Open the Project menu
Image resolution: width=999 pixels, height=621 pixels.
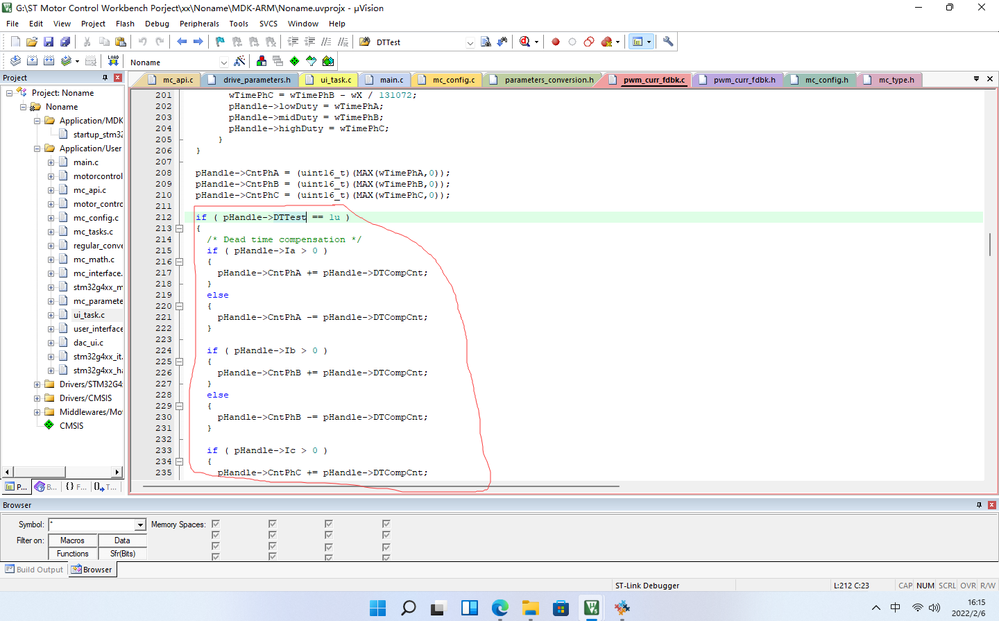click(93, 24)
